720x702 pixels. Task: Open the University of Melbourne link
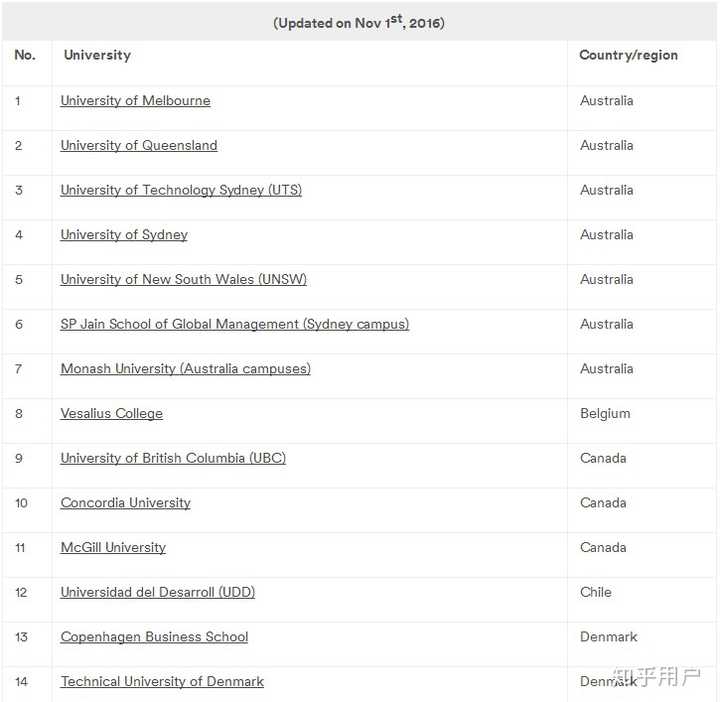pos(135,101)
